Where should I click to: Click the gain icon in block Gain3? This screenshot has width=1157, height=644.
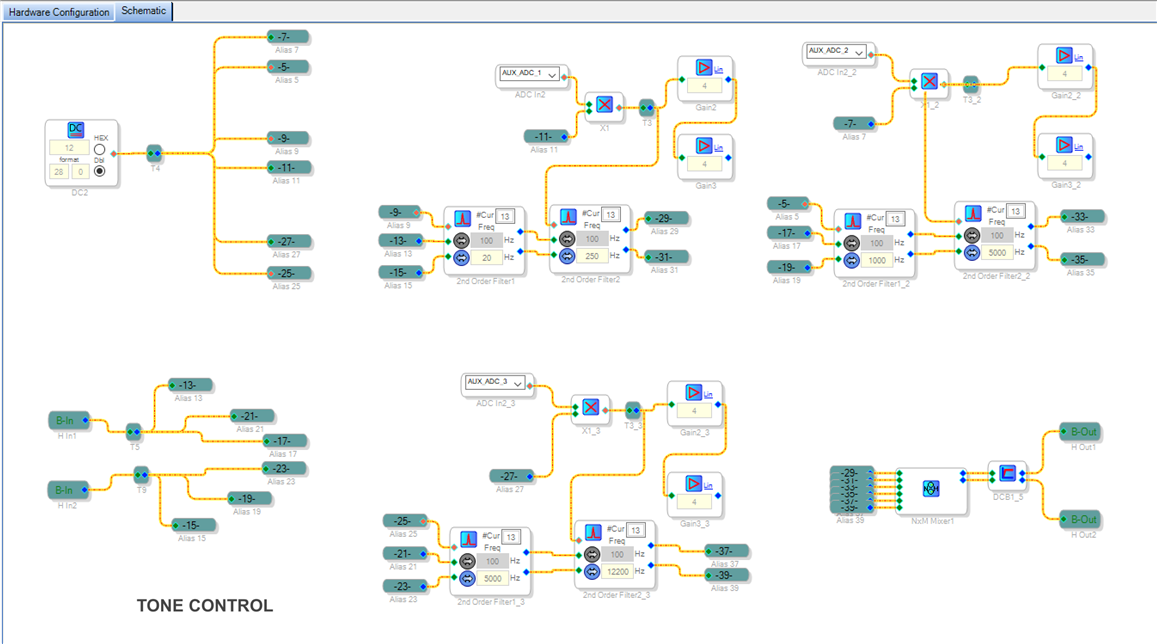coord(704,146)
